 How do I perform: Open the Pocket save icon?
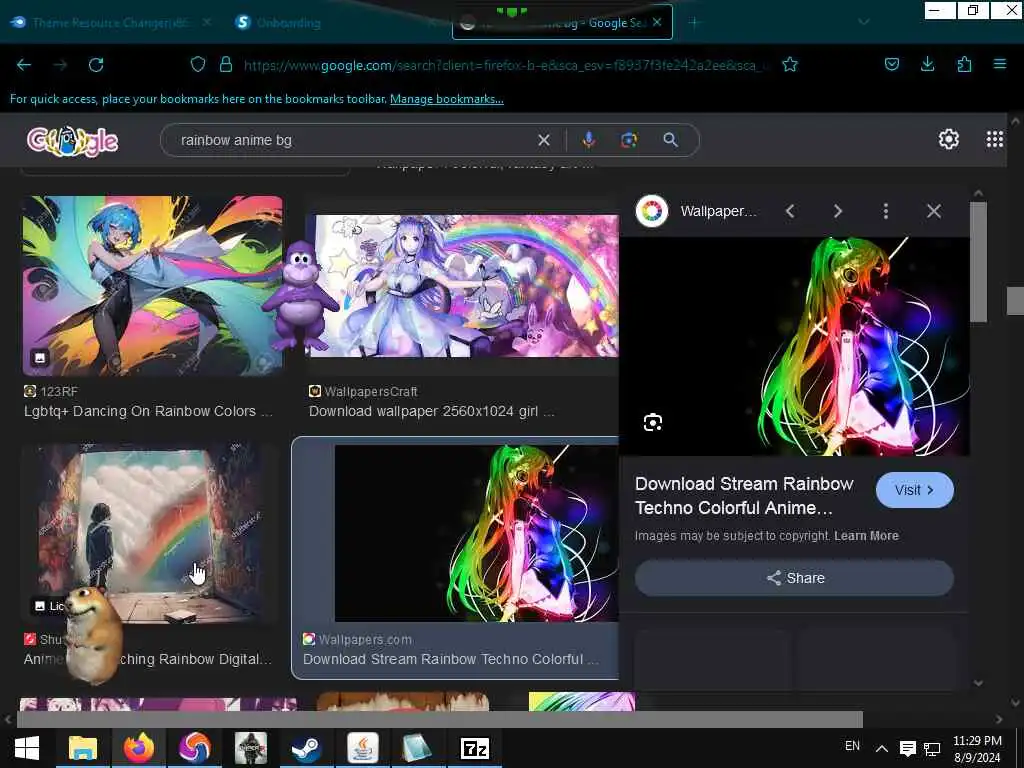coord(892,64)
